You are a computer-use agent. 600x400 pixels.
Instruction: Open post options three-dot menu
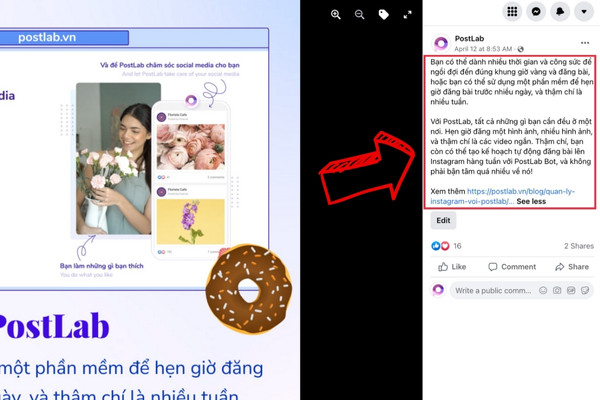tap(585, 43)
